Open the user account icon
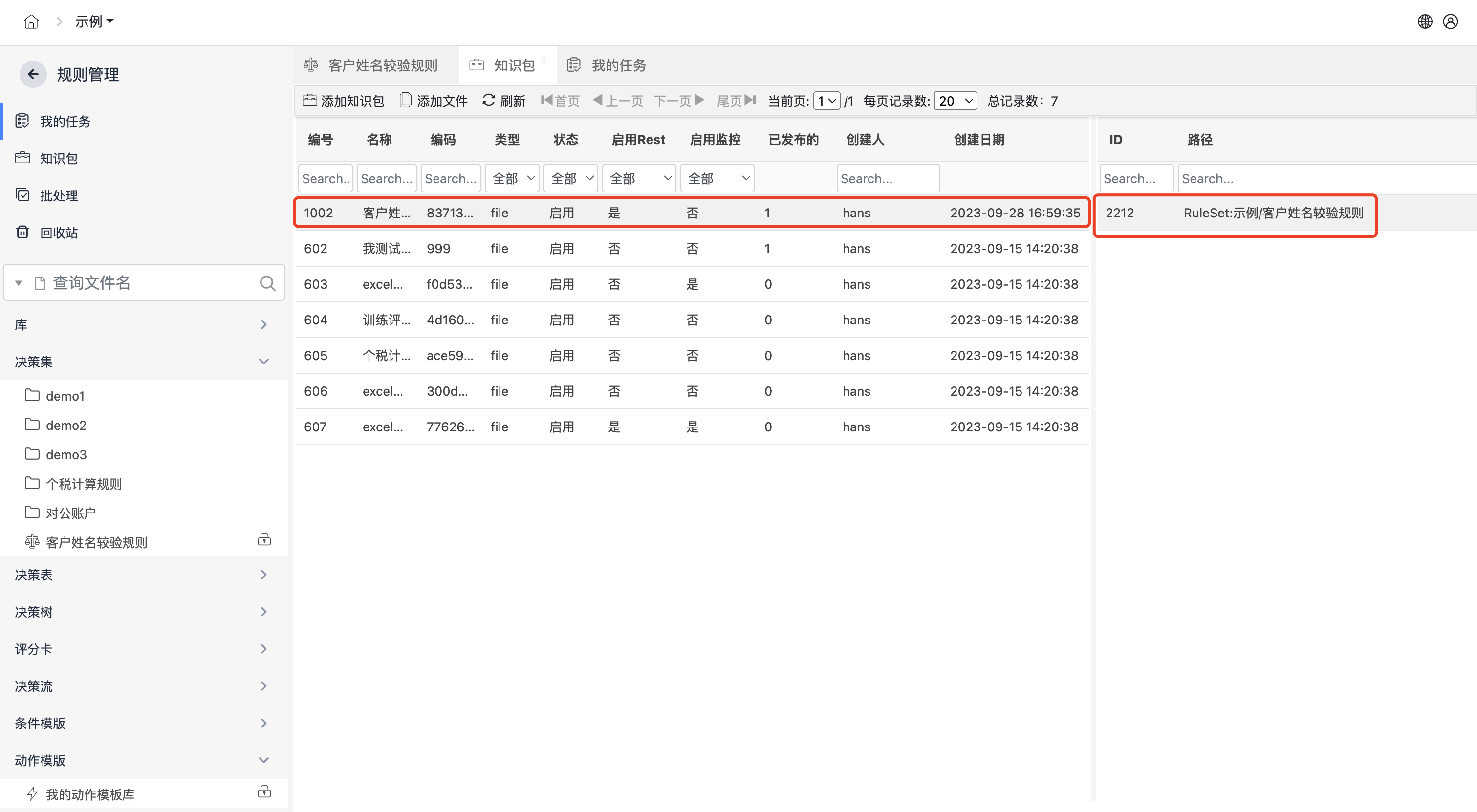1477x812 pixels. (x=1451, y=22)
